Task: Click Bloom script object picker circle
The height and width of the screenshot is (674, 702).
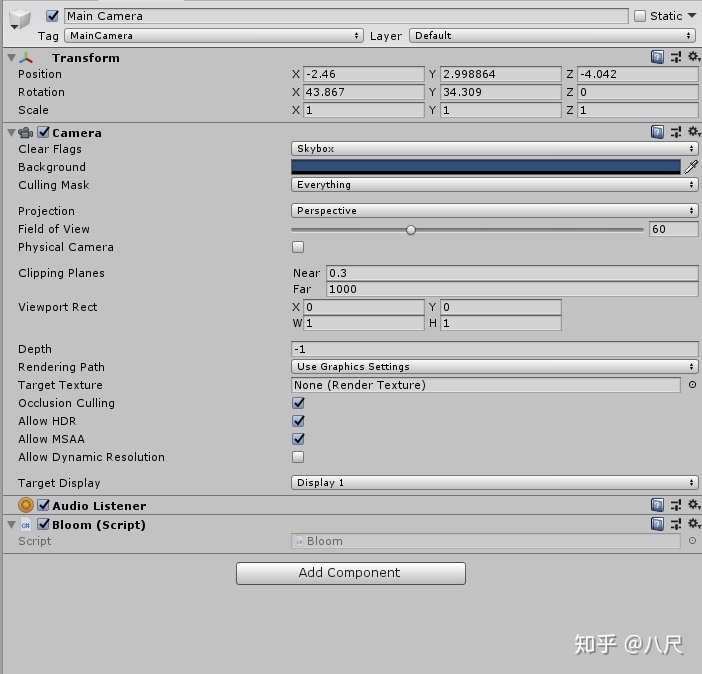Action: click(x=692, y=541)
